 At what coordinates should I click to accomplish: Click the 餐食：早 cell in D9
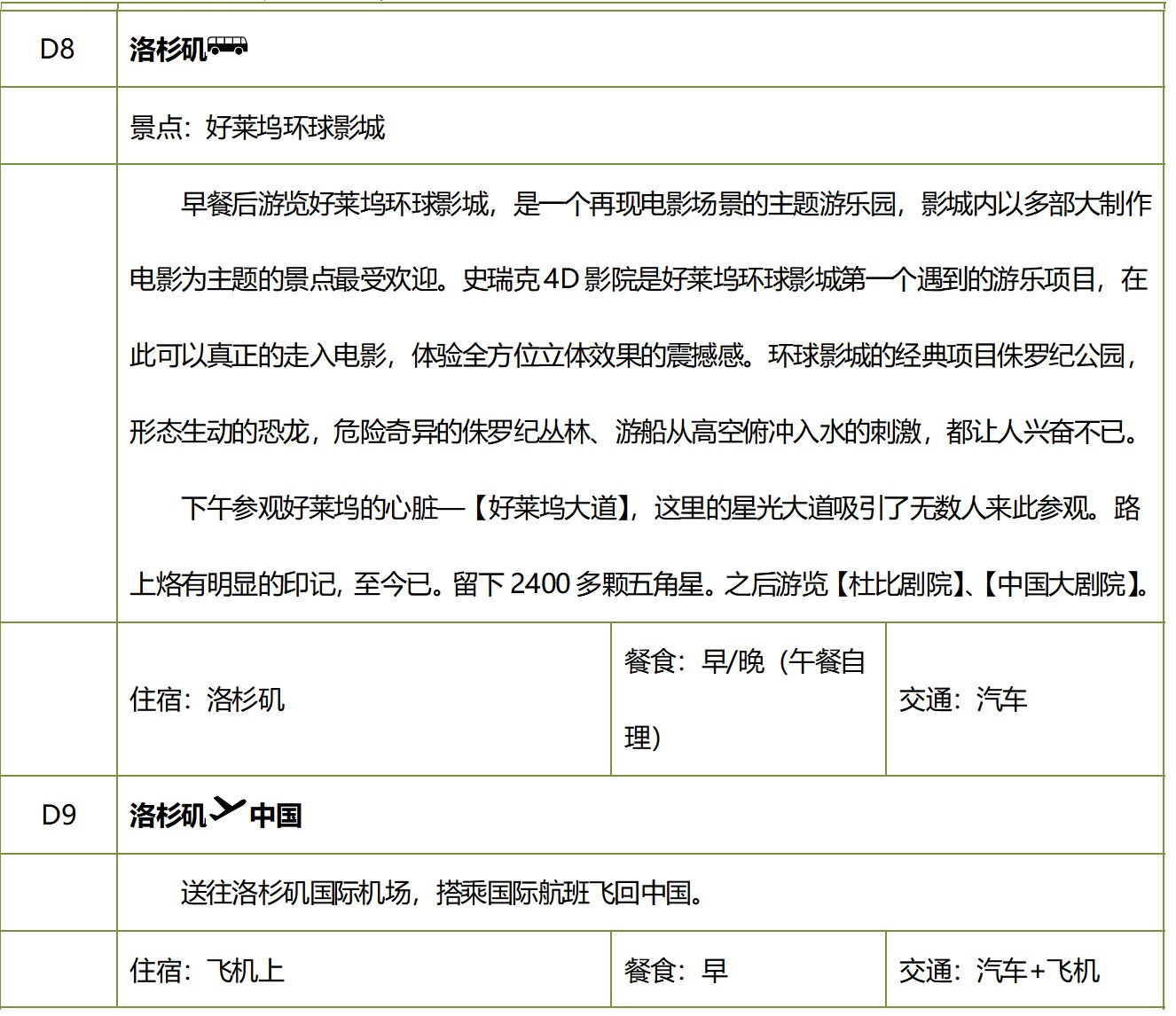click(676, 971)
